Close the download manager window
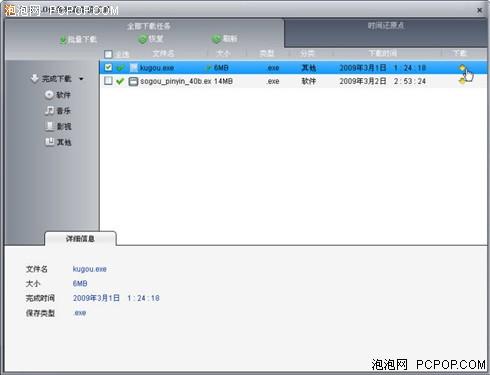Image resolution: width=490 pixels, height=375 pixels. point(479,10)
